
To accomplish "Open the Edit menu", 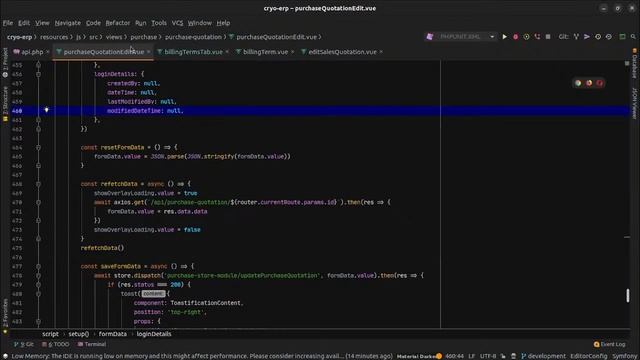I will pyautogui.click(x=24, y=23).
